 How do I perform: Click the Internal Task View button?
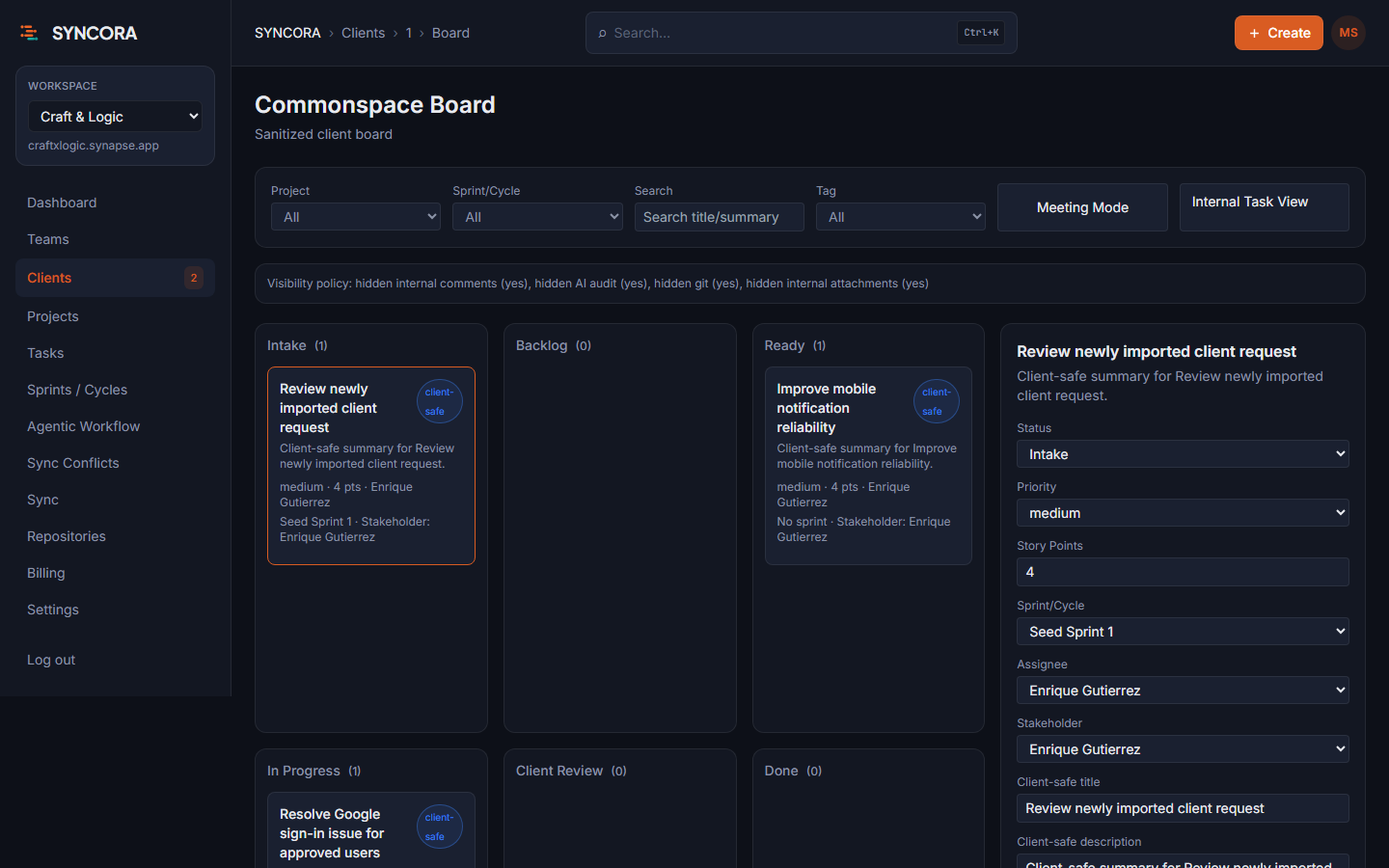(1265, 207)
